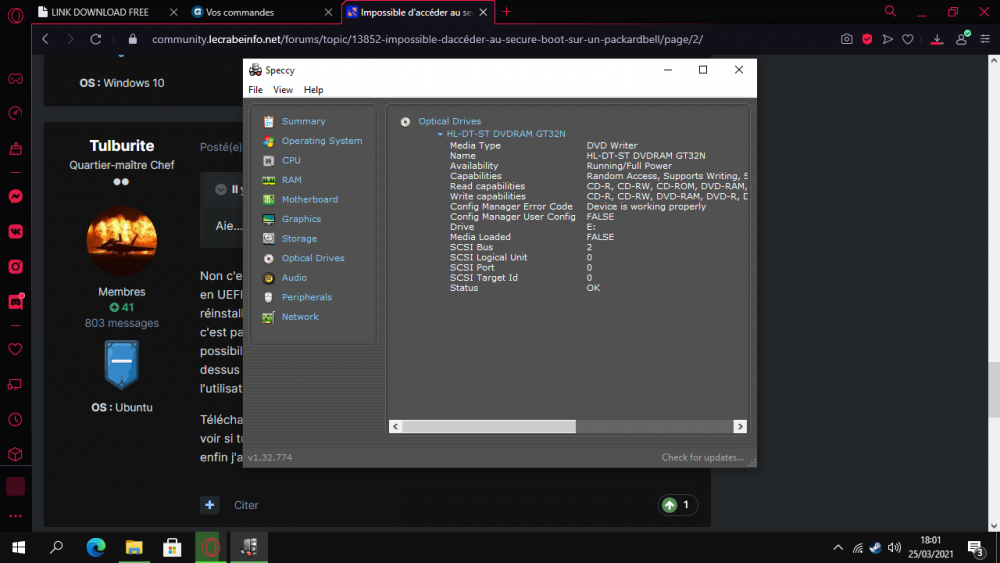The image size is (1000, 563).
Task: Click Speccy horizontal scrollbar right arrow
Action: tap(740, 427)
